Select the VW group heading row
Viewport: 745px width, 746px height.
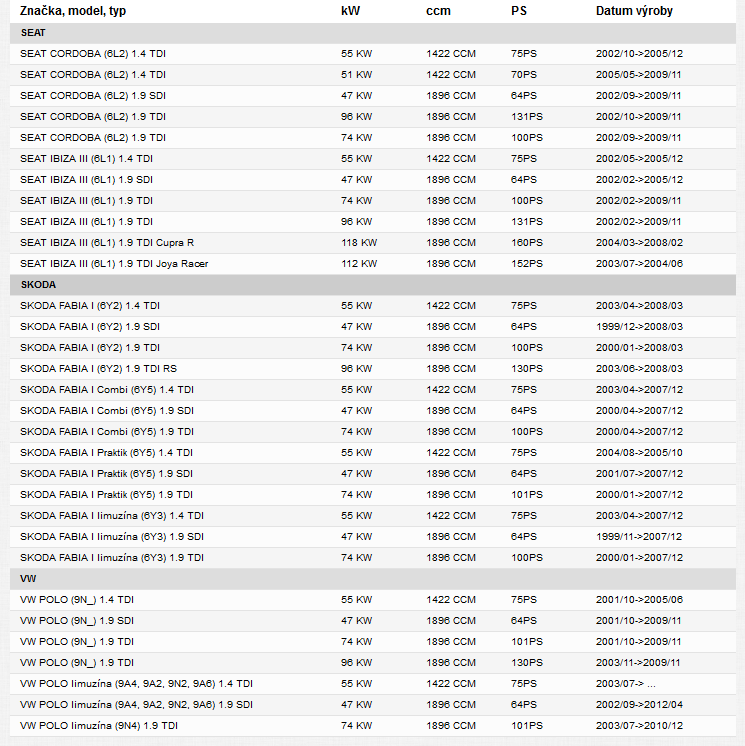tap(372, 579)
